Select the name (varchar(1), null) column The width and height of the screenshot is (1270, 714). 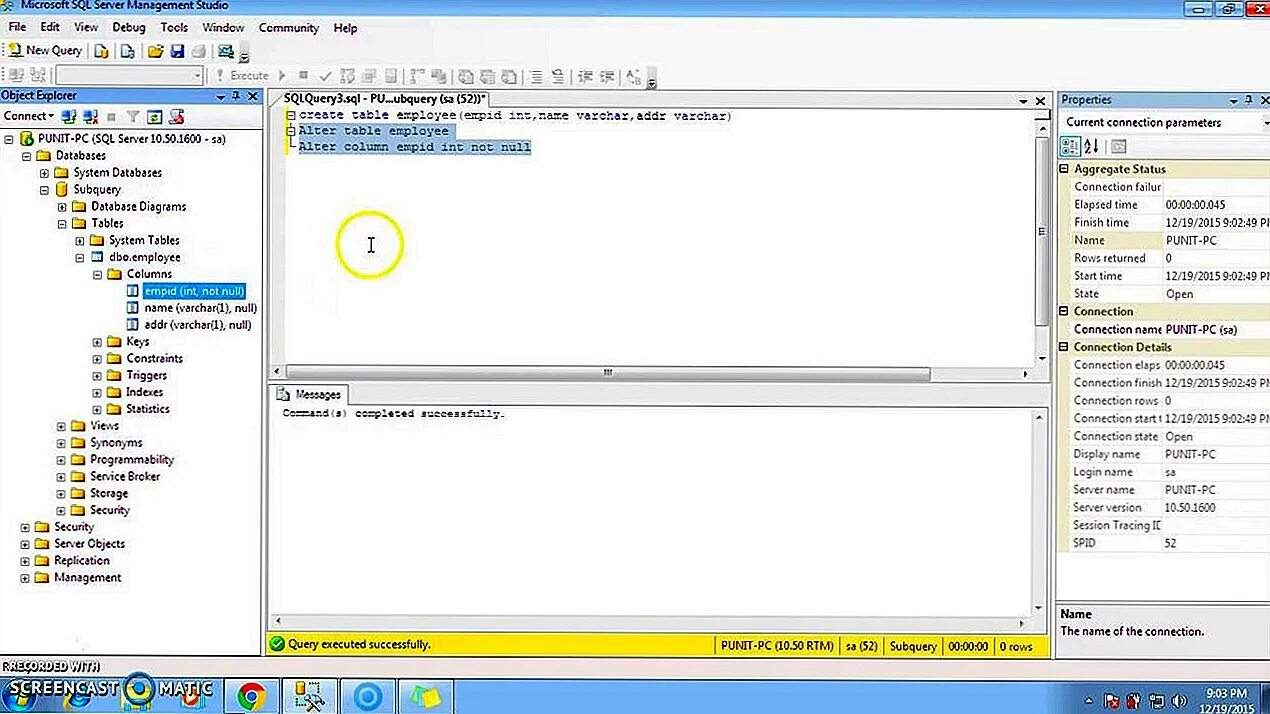200,308
